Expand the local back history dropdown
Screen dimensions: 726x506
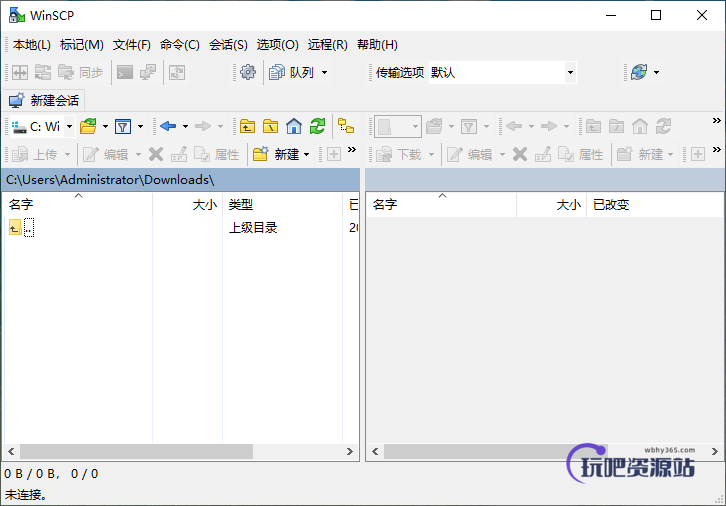tap(185, 126)
